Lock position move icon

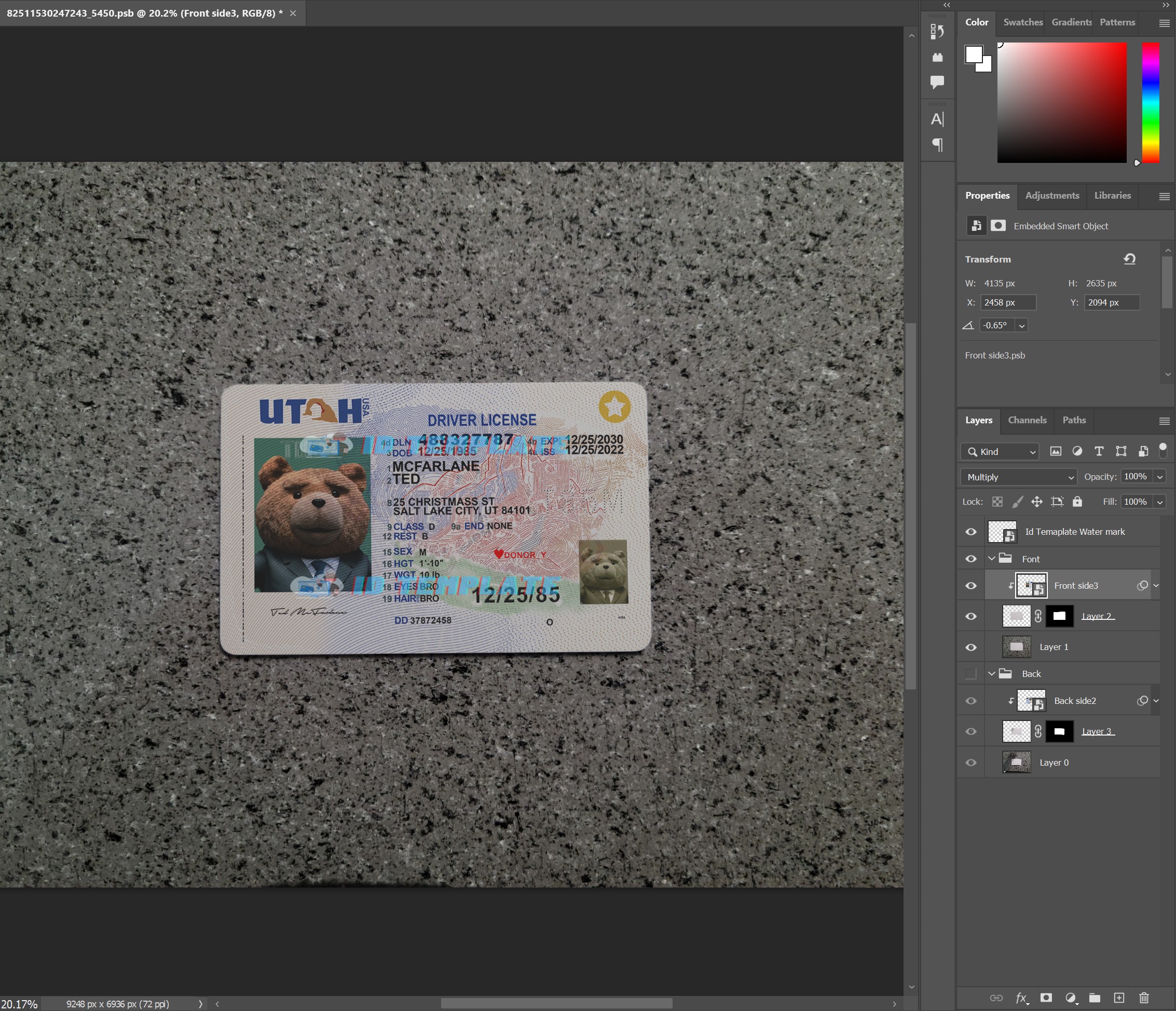pyautogui.click(x=1037, y=502)
